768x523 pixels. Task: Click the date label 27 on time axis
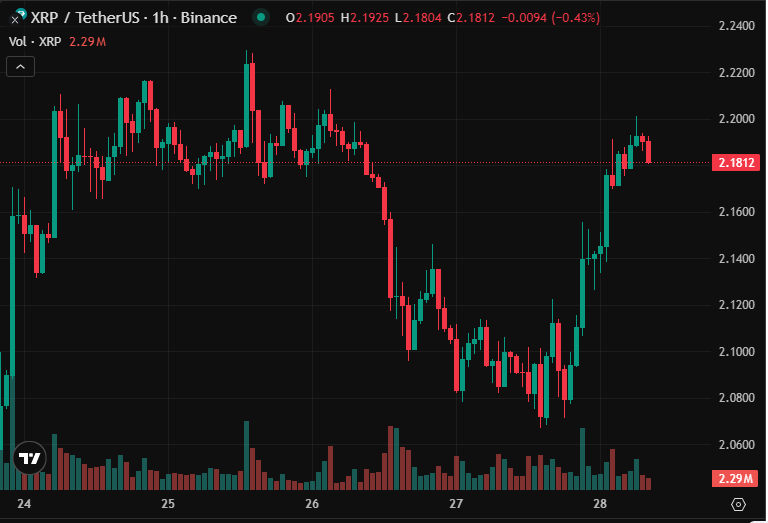(x=456, y=503)
